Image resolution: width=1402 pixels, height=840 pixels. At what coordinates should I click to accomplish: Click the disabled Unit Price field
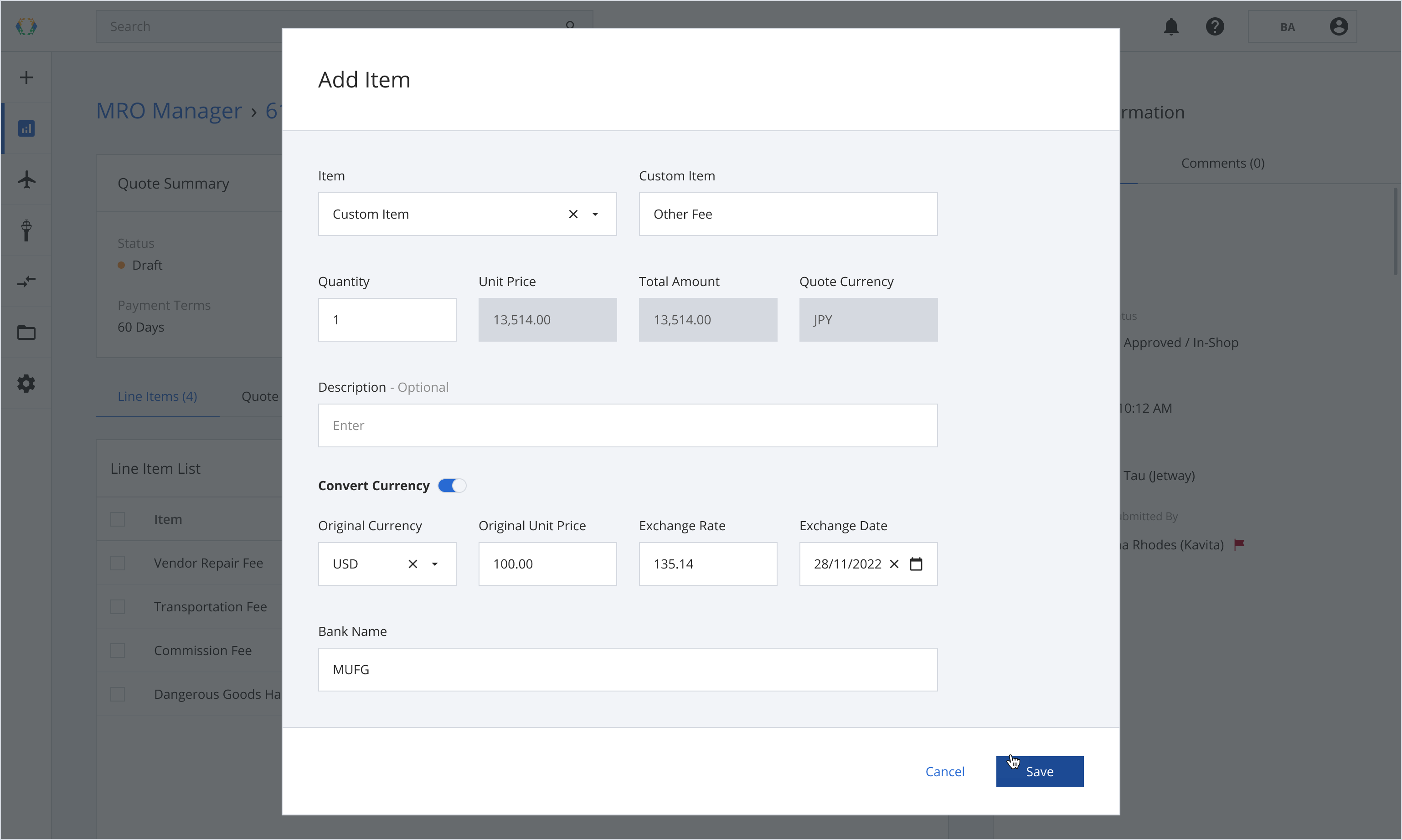[547, 320]
